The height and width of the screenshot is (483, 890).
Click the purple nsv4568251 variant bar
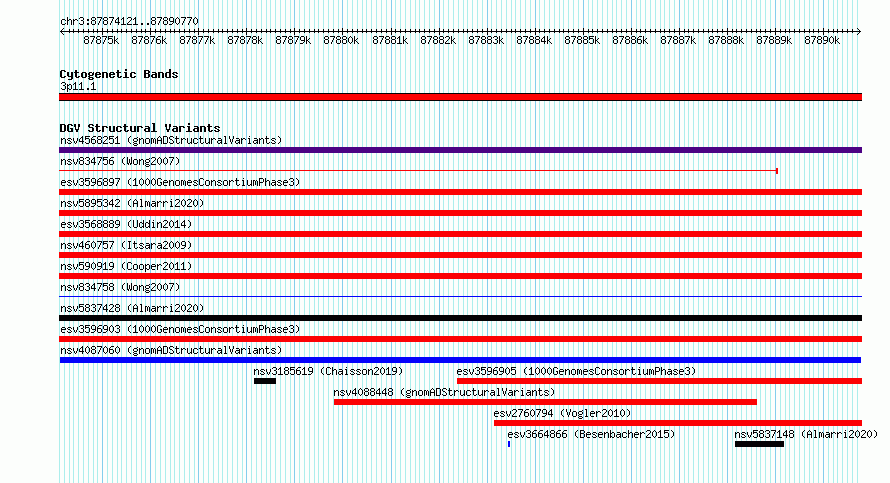pyautogui.click(x=460, y=150)
